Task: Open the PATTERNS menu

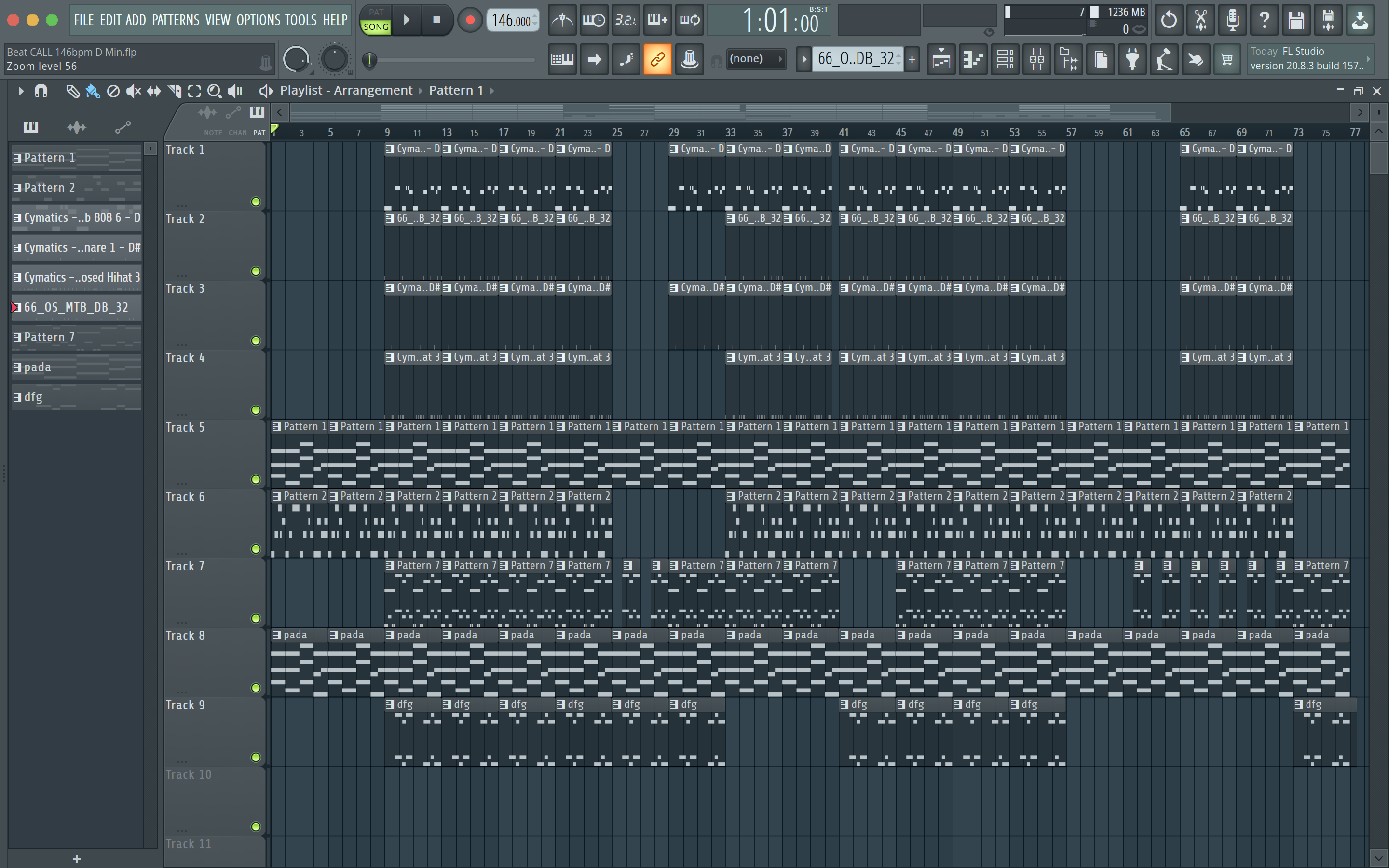Action: (176, 20)
